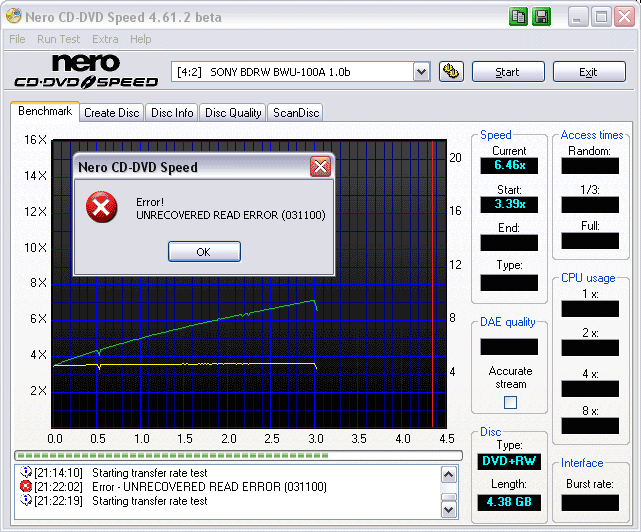This screenshot has height=532, width=641.
Task: Toggle the Accurate stream checkbox
Action: (x=510, y=402)
